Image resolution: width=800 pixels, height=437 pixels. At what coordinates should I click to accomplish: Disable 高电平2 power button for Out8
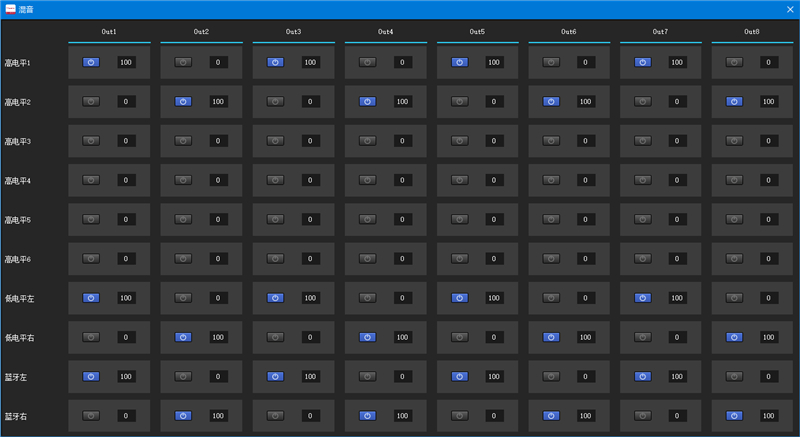pos(734,101)
